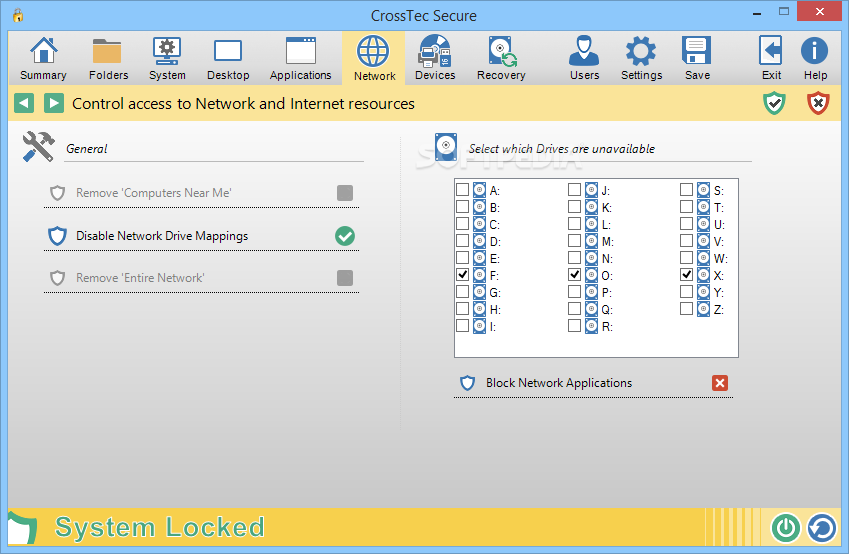This screenshot has height=554, width=849.
Task: Click the G: drive disk icon
Action: [x=479, y=292]
